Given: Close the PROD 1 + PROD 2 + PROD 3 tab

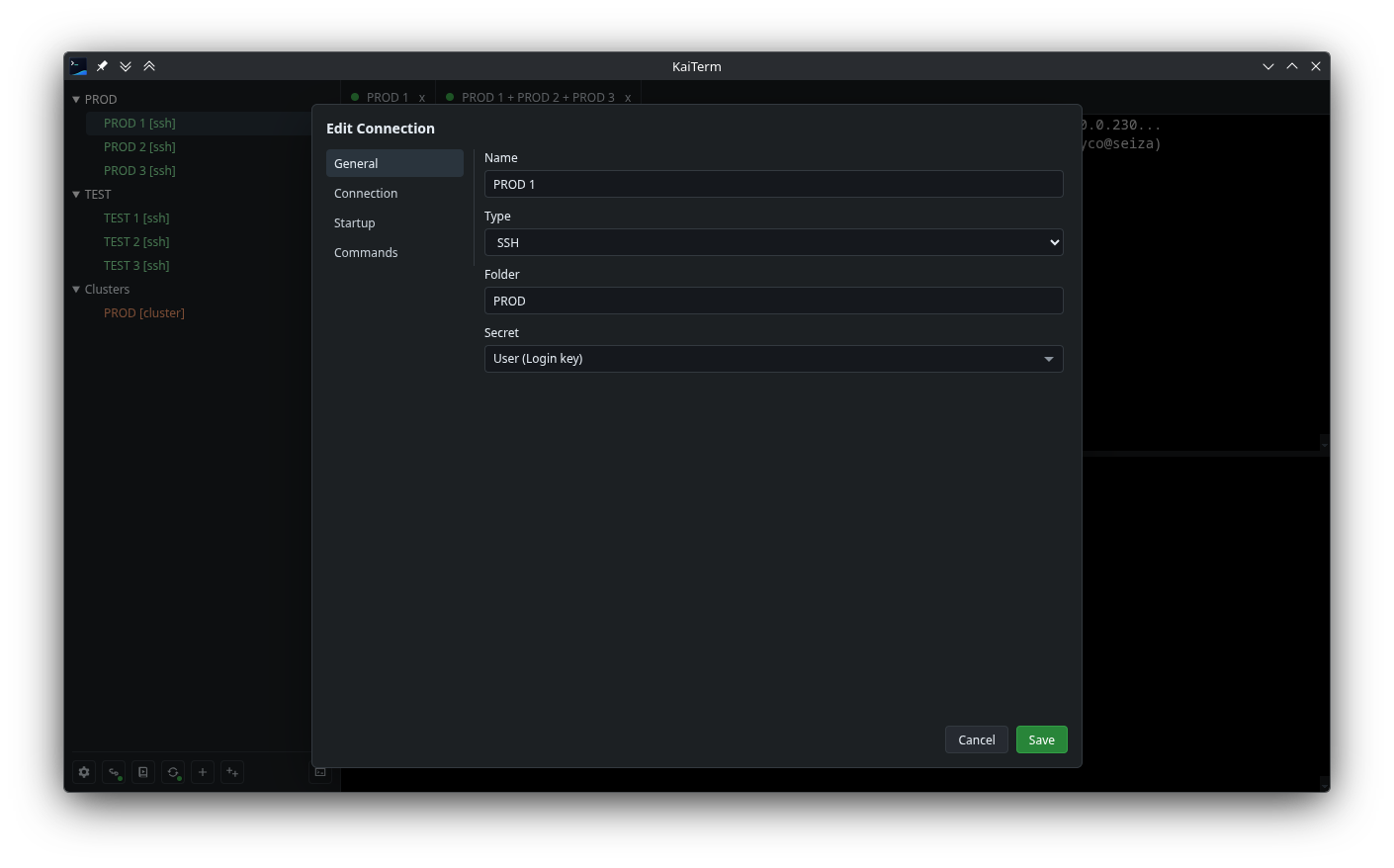Looking at the screenshot, I should click(628, 98).
